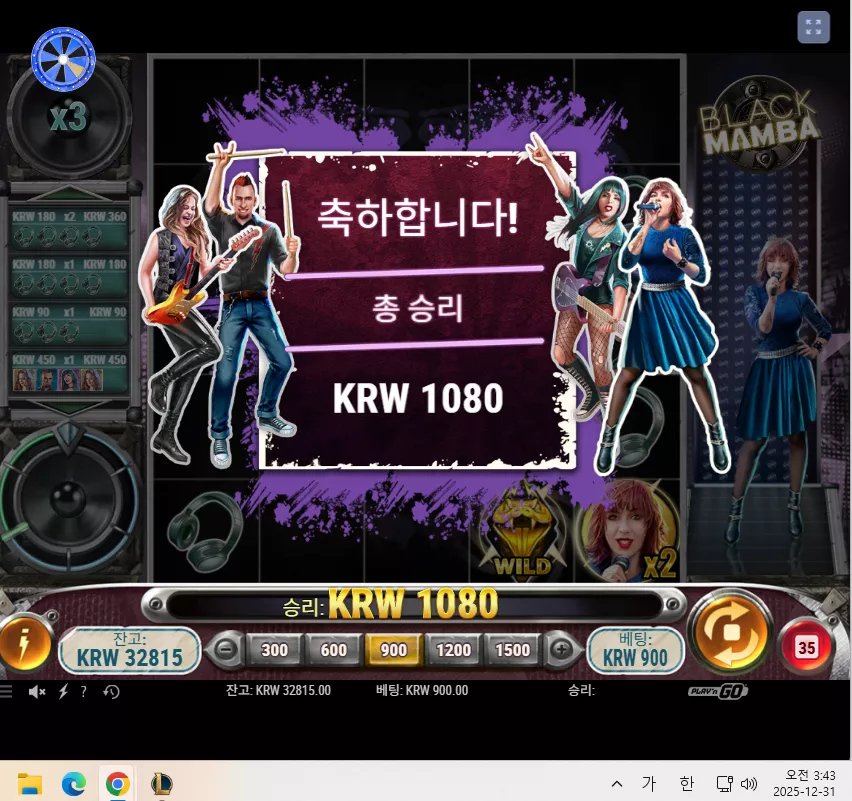Click the WILD snake symbol
The image size is (852, 801).
(x=523, y=530)
